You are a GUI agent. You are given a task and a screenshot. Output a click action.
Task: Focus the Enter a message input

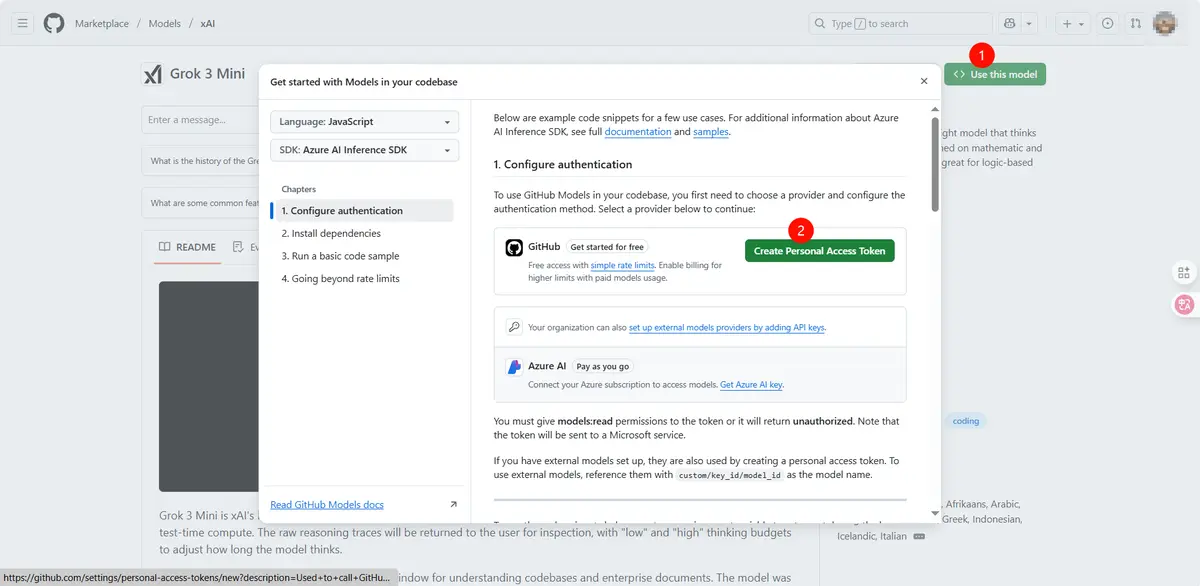coord(200,120)
